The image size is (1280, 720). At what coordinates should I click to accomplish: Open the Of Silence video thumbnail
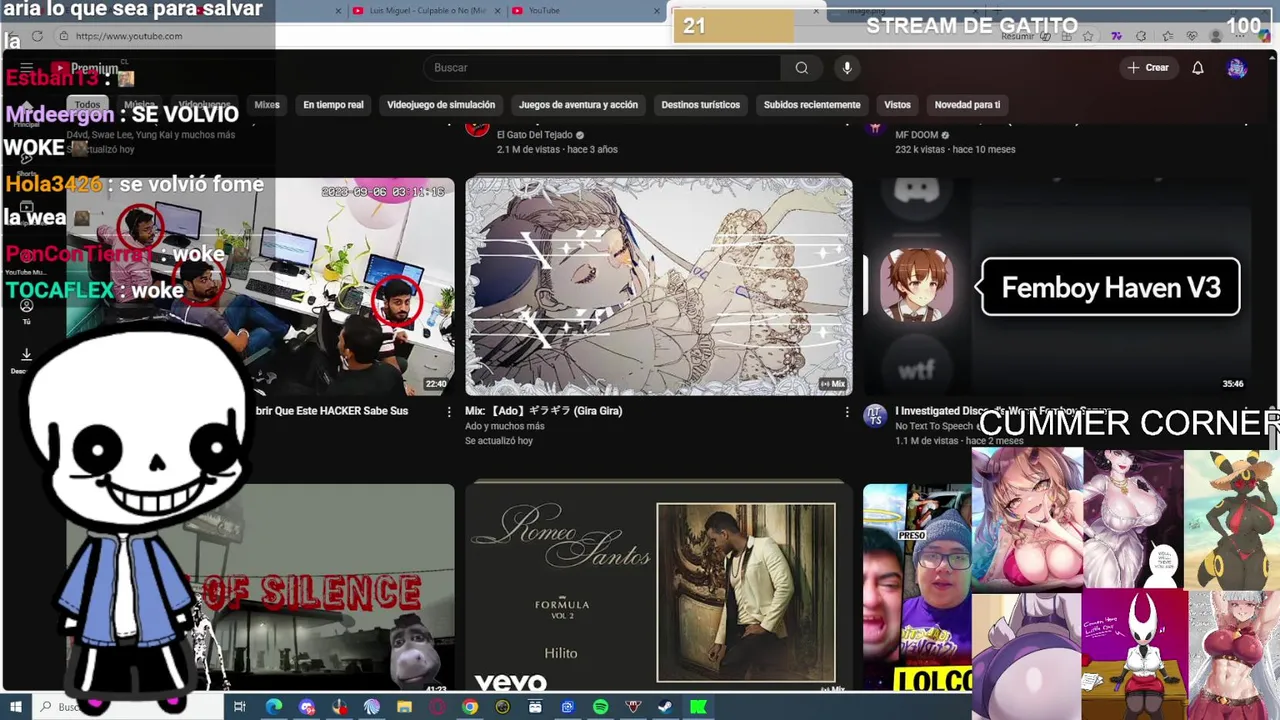pos(260,588)
